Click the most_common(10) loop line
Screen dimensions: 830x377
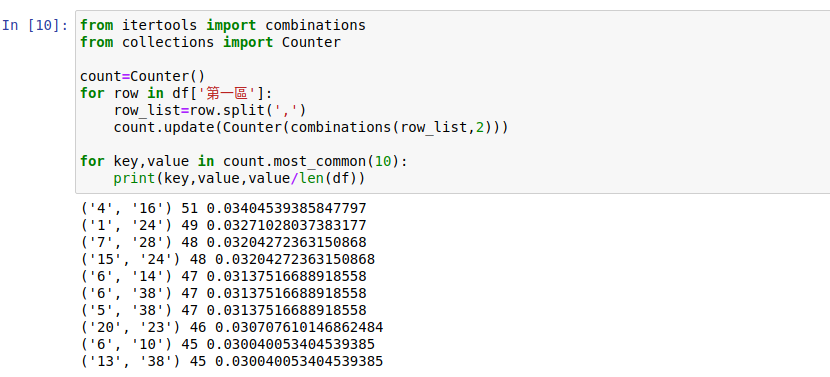pyautogui.click(x=244, y=161)
